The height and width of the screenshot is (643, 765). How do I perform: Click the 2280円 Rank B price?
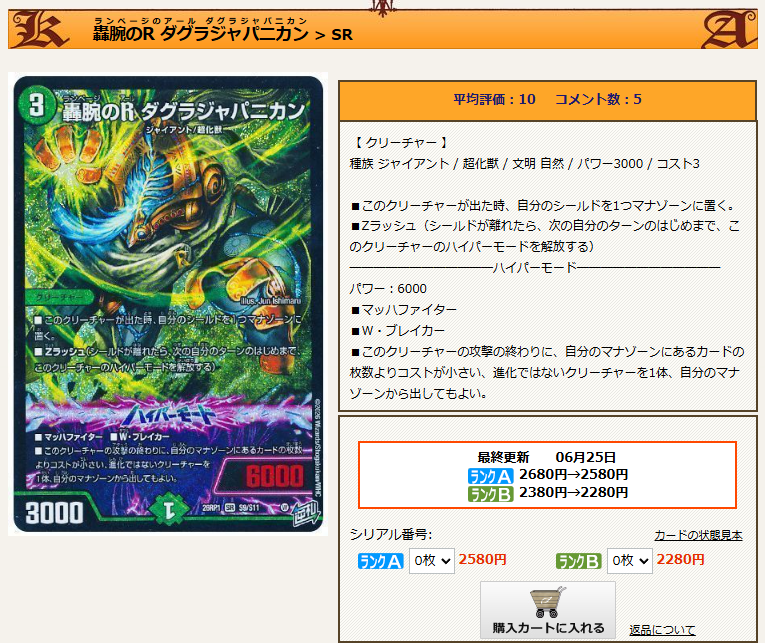click(680, 559)
